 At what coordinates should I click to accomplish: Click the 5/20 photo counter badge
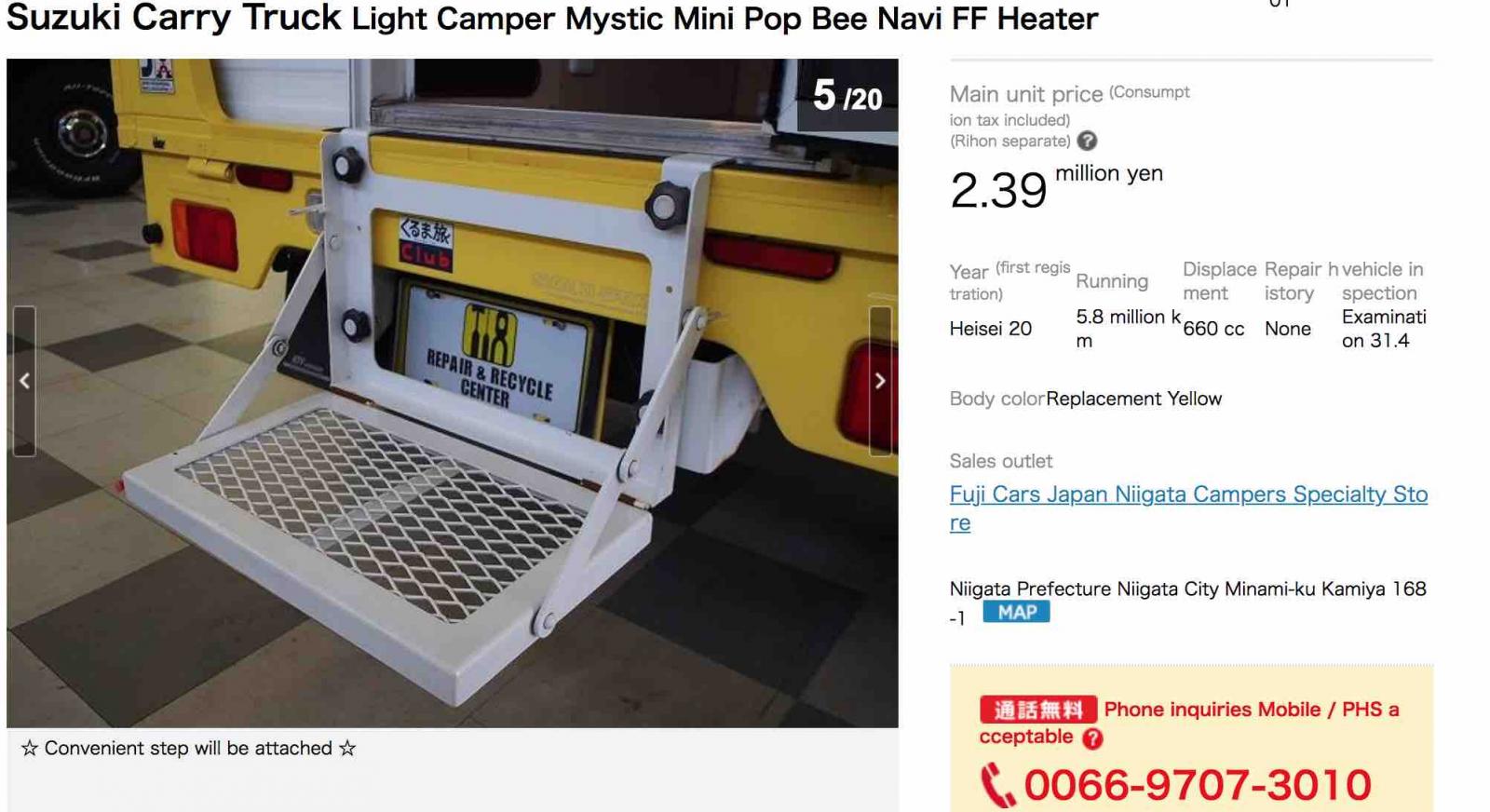tap(847, 95)
